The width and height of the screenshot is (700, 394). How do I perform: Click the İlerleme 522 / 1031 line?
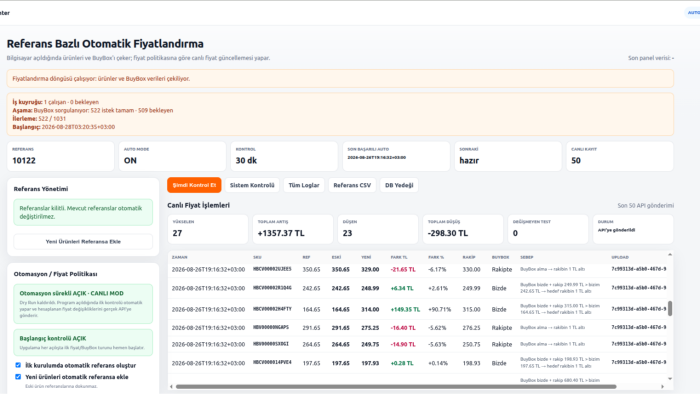click(x=39, y=119)
